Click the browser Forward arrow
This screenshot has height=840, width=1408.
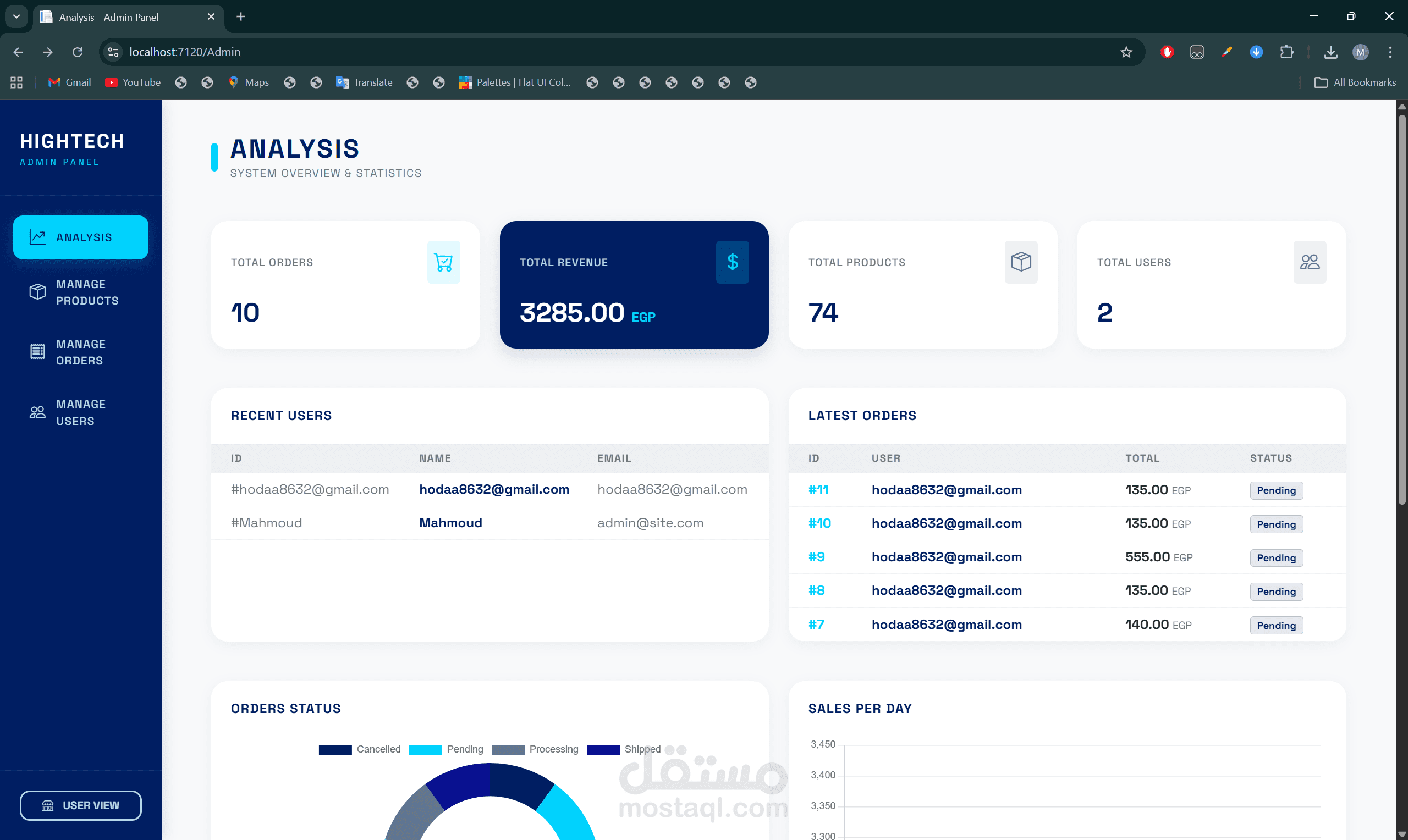tap(47, 52)
